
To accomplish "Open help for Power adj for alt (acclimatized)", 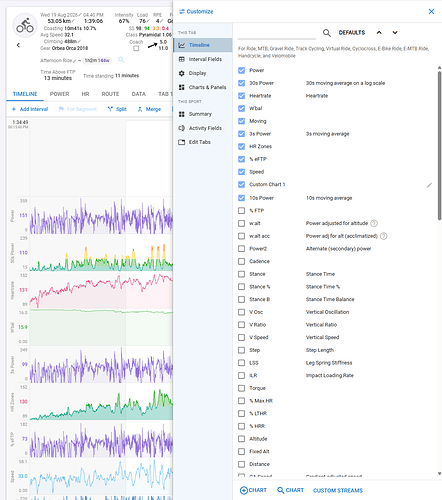I will (384, 236).
